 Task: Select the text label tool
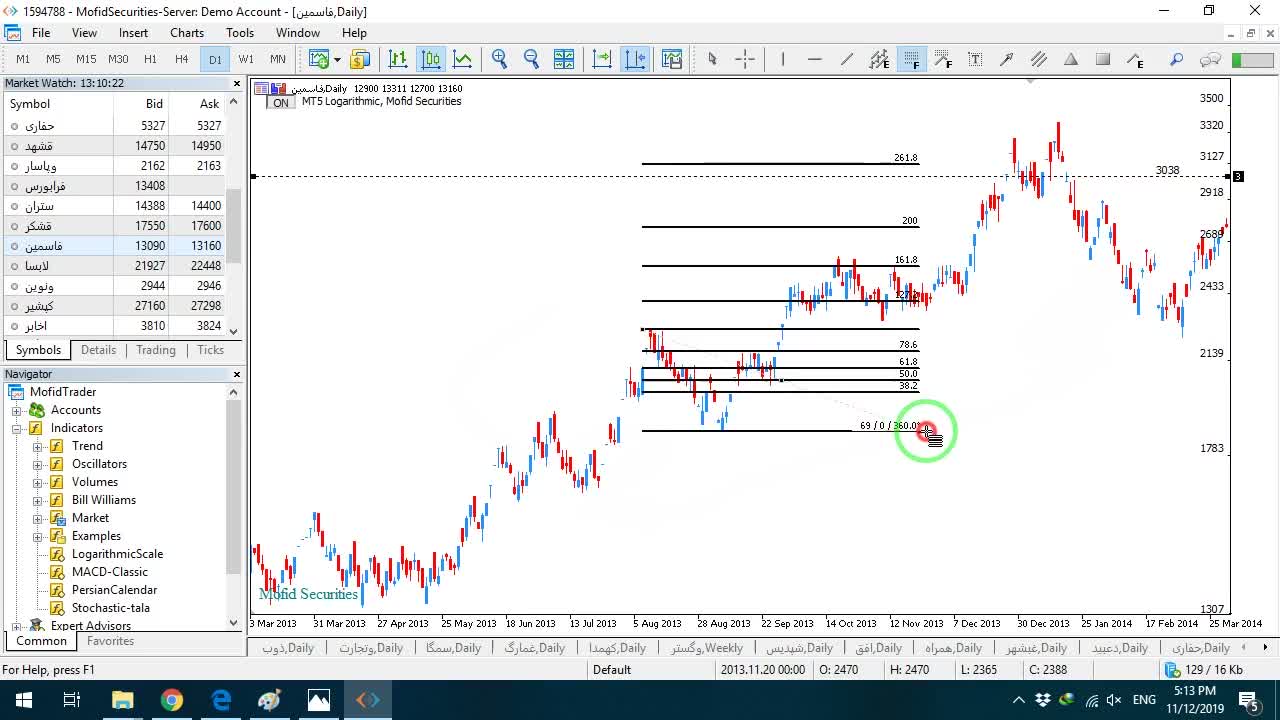pos(975,59)
